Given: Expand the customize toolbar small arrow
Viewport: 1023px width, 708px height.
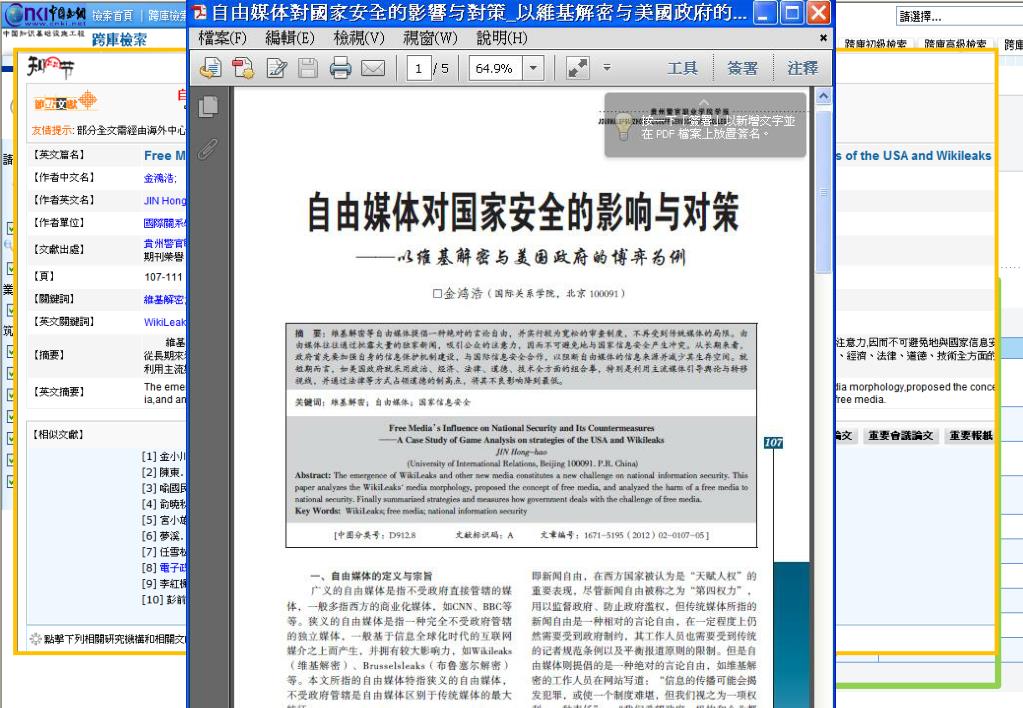Looking at the screenshot, I should coord(607,67).
